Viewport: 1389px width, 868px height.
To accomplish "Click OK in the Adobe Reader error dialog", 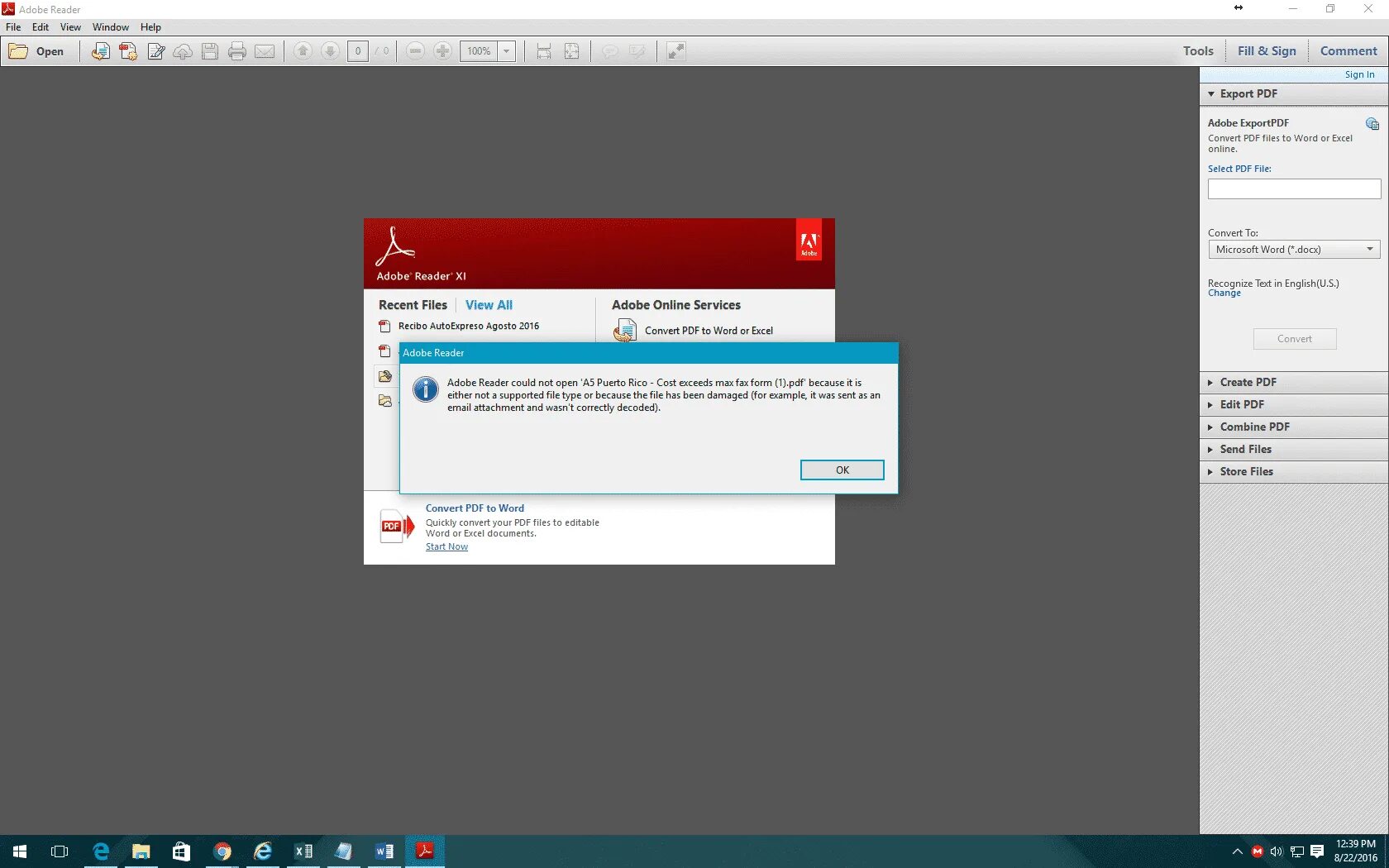I will (842, 470).
